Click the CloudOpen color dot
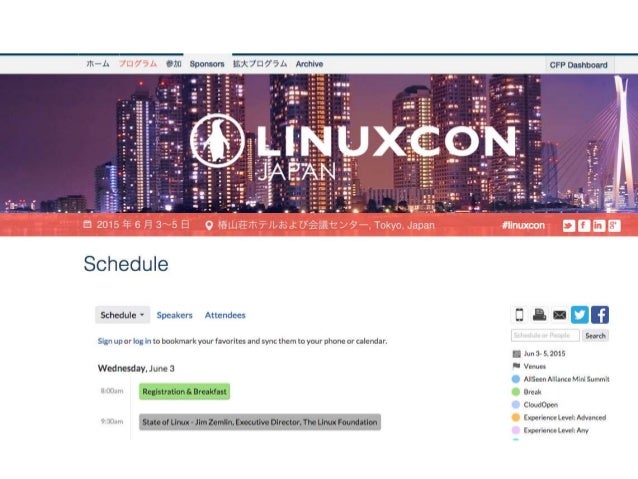The image size is (638, 479). pyautogui.click(x=516, y=405)
